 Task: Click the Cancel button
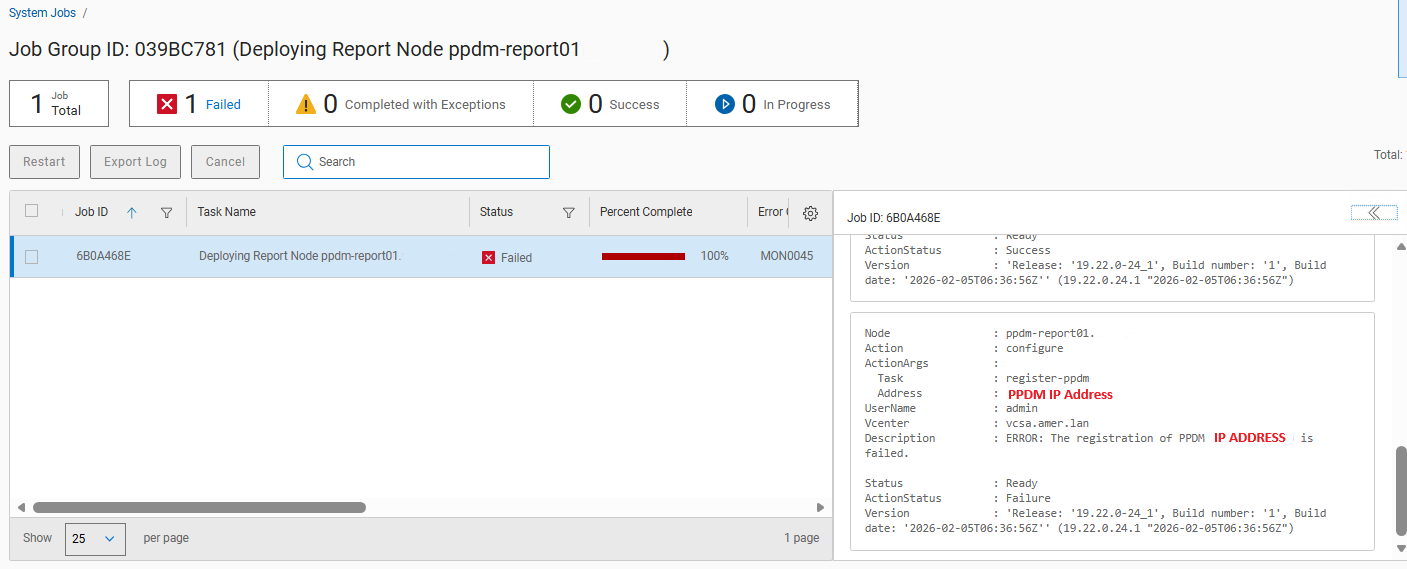(x=225, y=162)
